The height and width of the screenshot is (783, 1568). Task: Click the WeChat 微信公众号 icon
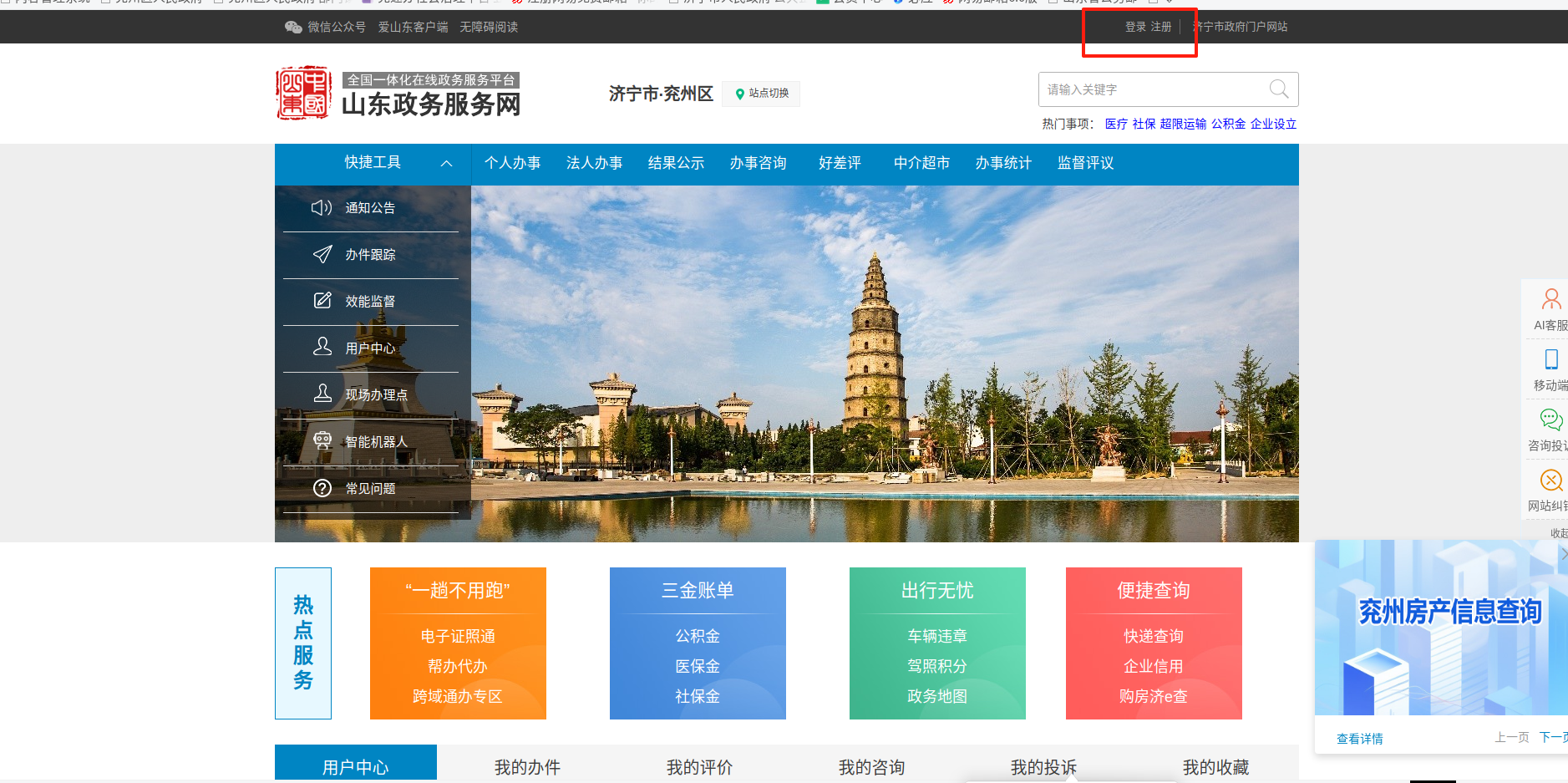[x=293, y=27]
